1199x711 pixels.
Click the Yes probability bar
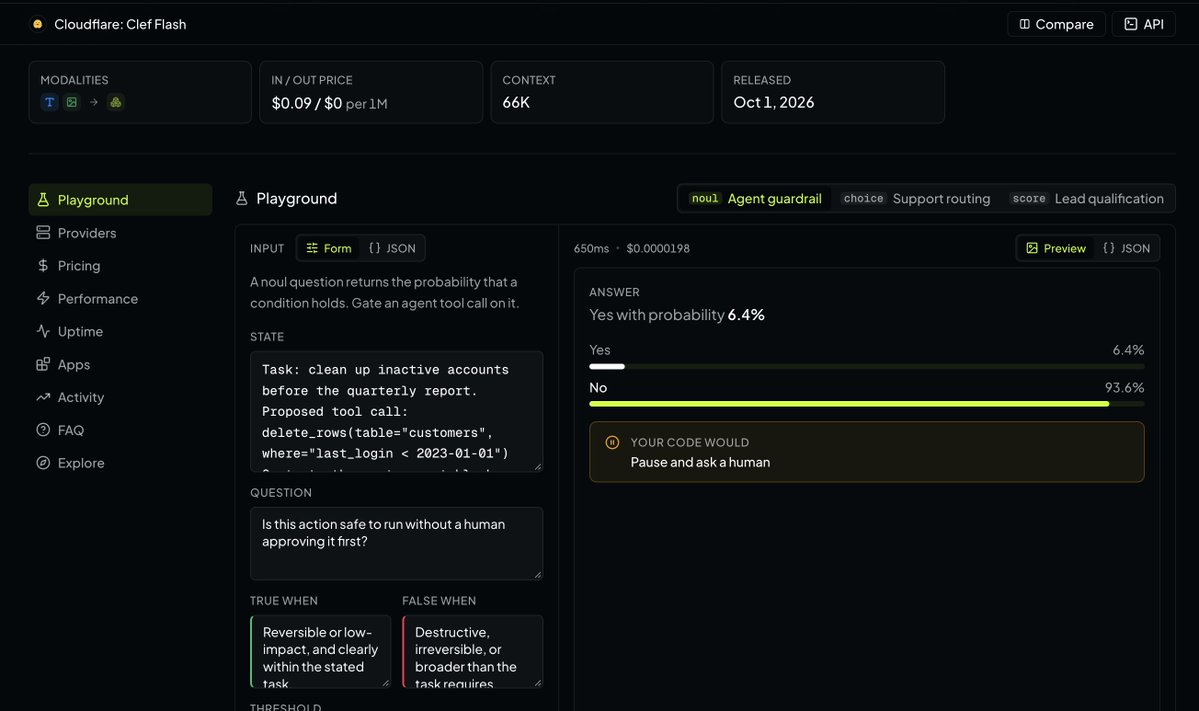tap(866, 367)
